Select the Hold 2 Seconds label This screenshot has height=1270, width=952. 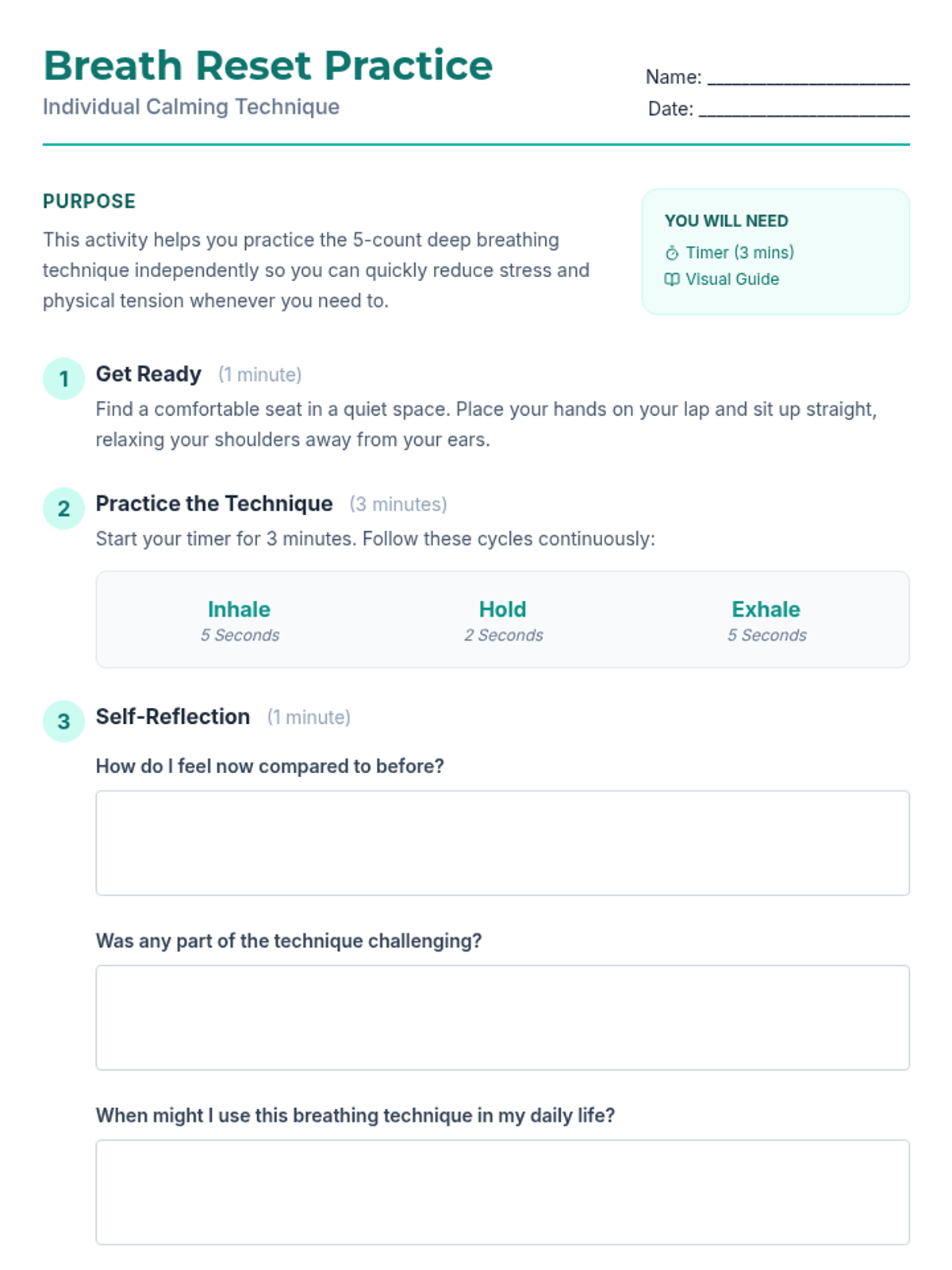[503, 621]
